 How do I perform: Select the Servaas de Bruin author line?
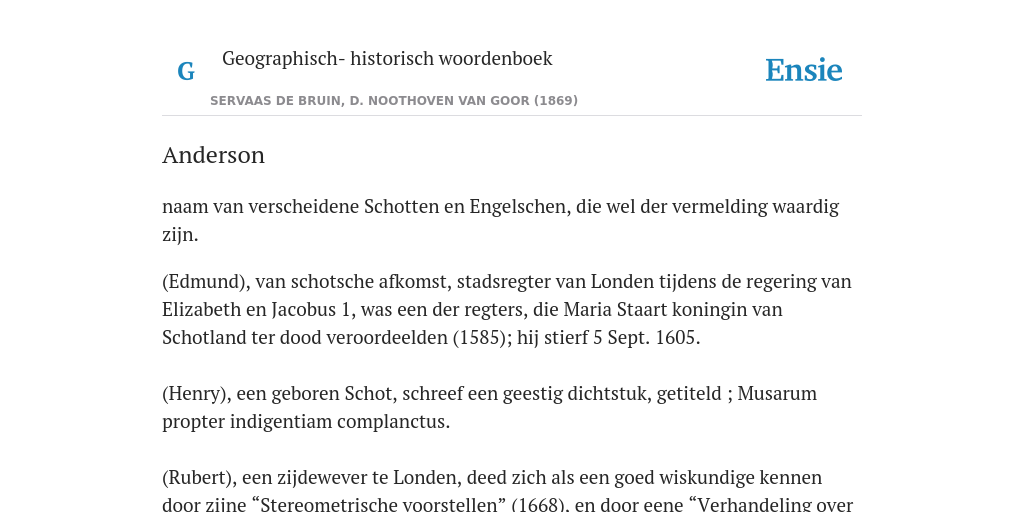coord(394,101)
